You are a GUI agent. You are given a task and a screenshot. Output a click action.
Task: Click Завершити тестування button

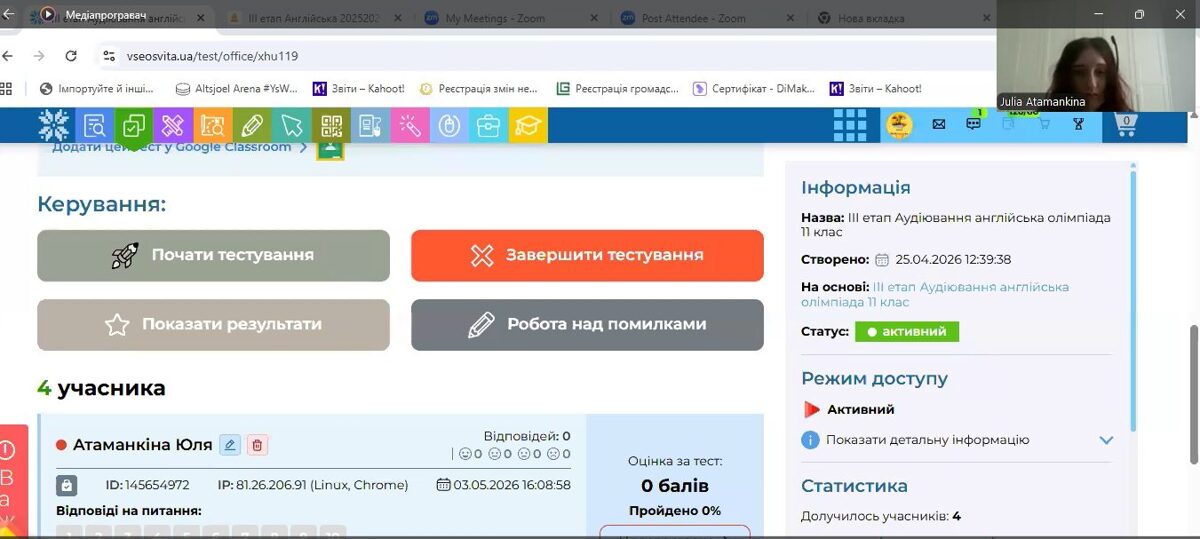click(587, 255)
